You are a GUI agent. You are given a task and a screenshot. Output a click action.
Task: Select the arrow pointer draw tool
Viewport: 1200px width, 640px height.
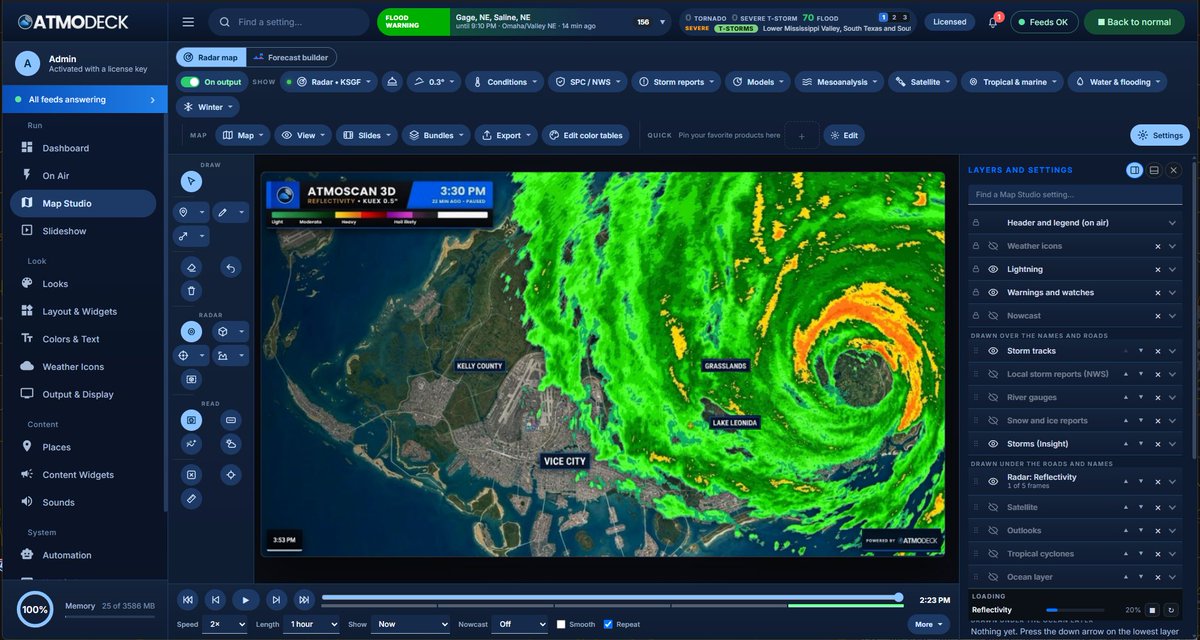click(x=191, y=181)
